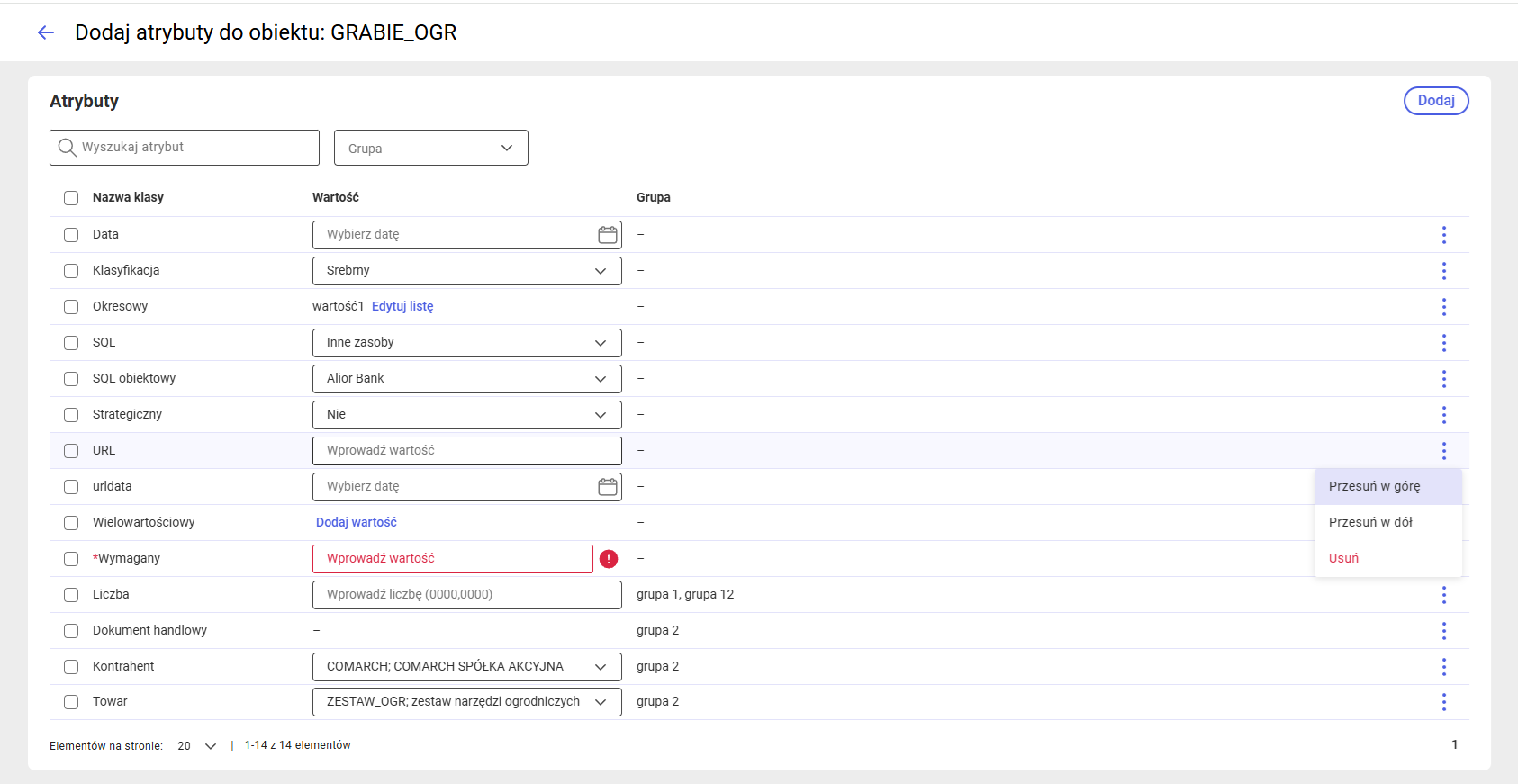Image resolution: width=1518 pixels, height=784 pixels.
Task: Open the calendar icon in the urldata row
Action: coord(608,487)
